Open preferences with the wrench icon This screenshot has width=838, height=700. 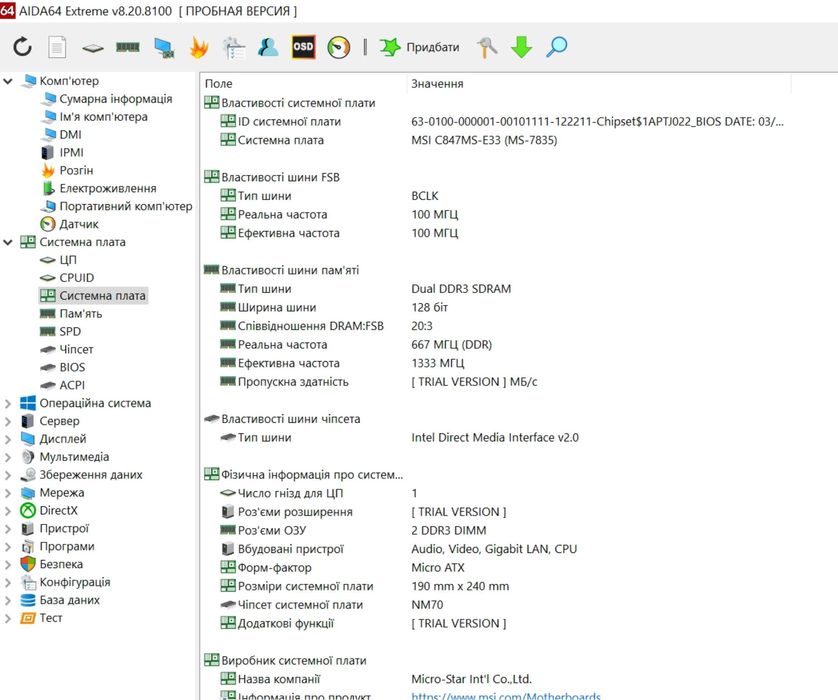[486, 47]
